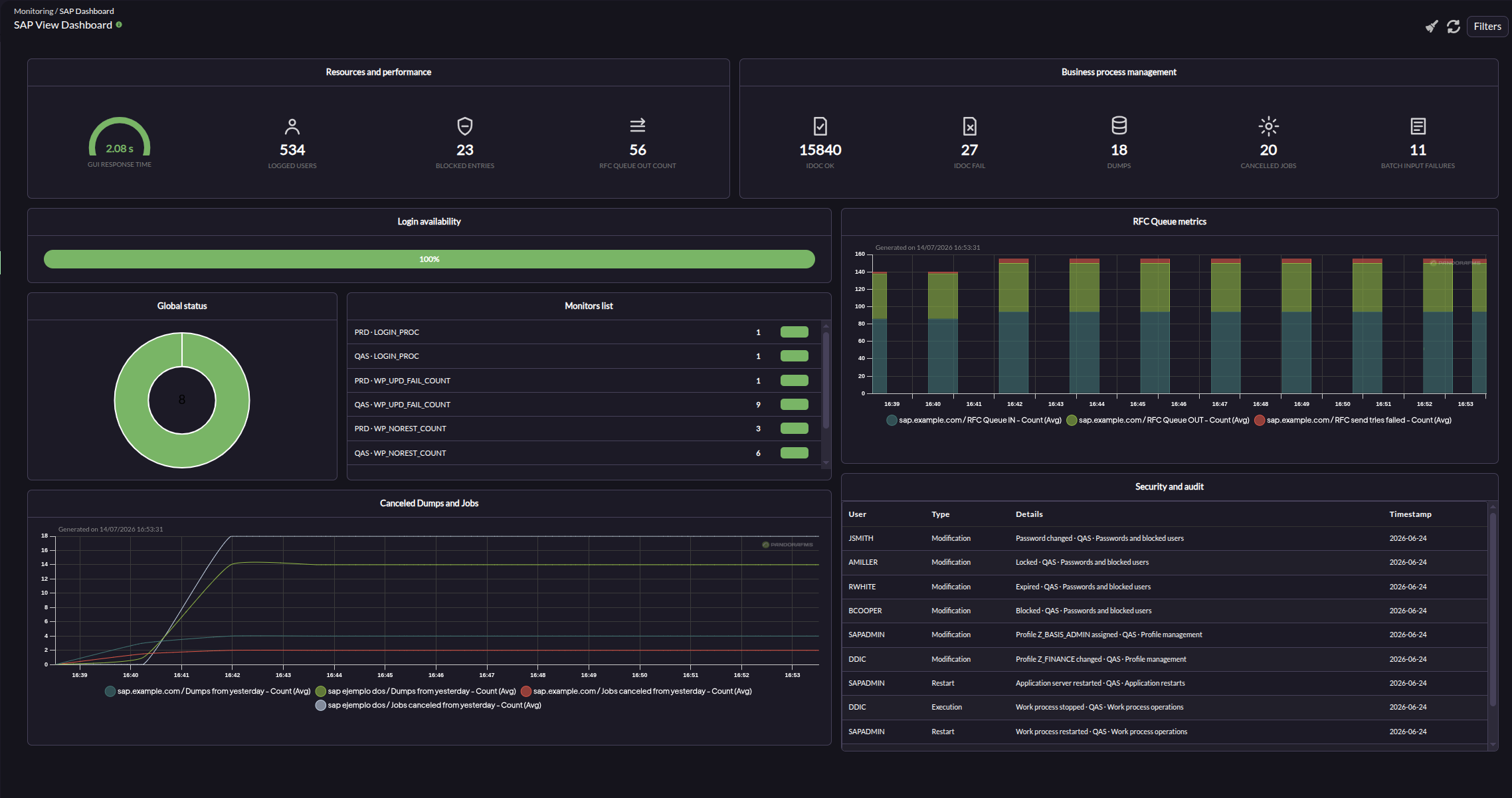Select the JSMITH audit row user
The image size is (1512, 798).
[x=861, y=538]
